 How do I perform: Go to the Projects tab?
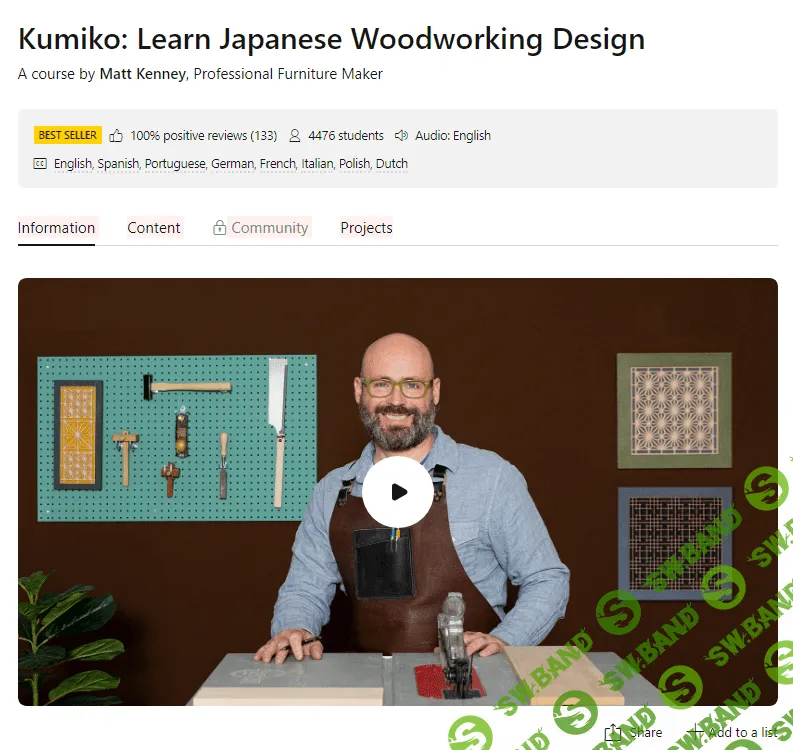click(x=366, y=228)
